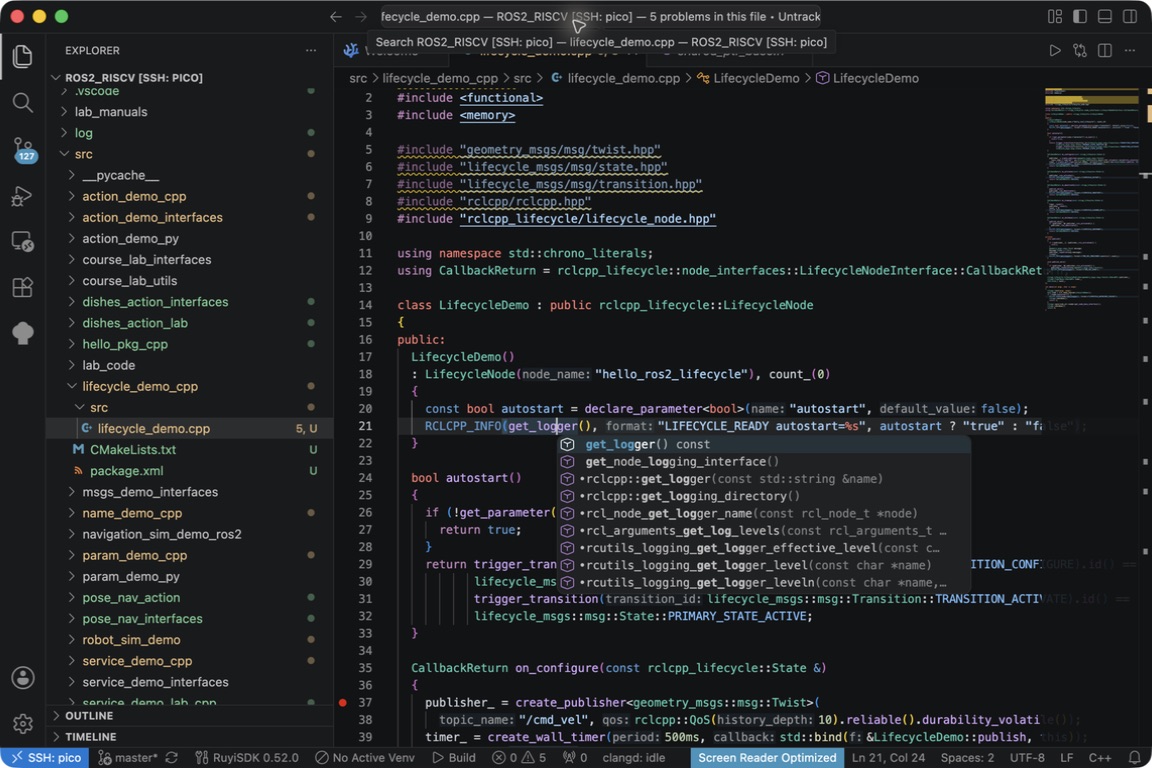The height and width of the screenshot is (768, 1152).
Task: Toggle secondary side bar visibility
Action: [1130, 16]
